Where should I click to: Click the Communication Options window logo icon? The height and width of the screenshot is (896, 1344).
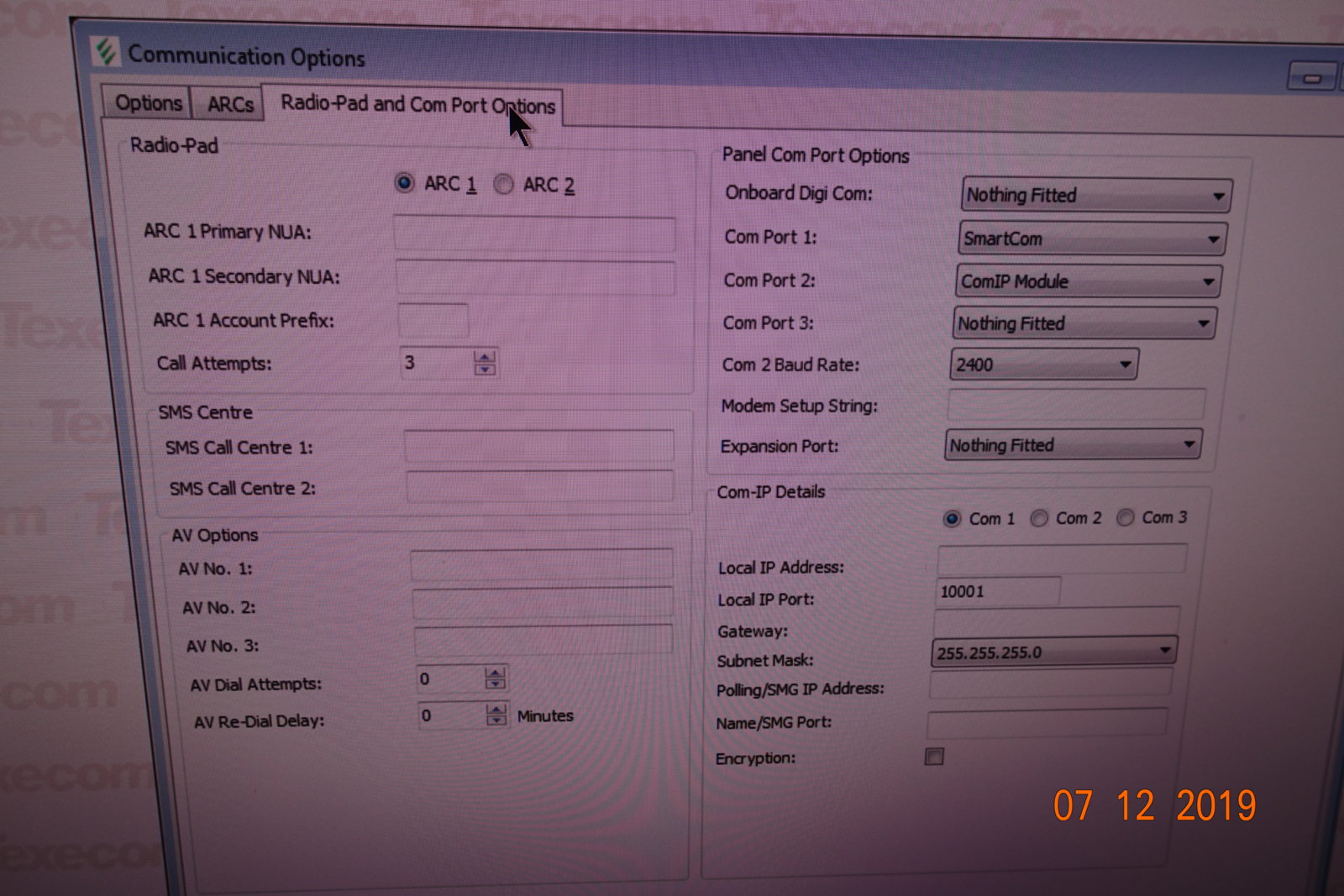pos(106,52)
